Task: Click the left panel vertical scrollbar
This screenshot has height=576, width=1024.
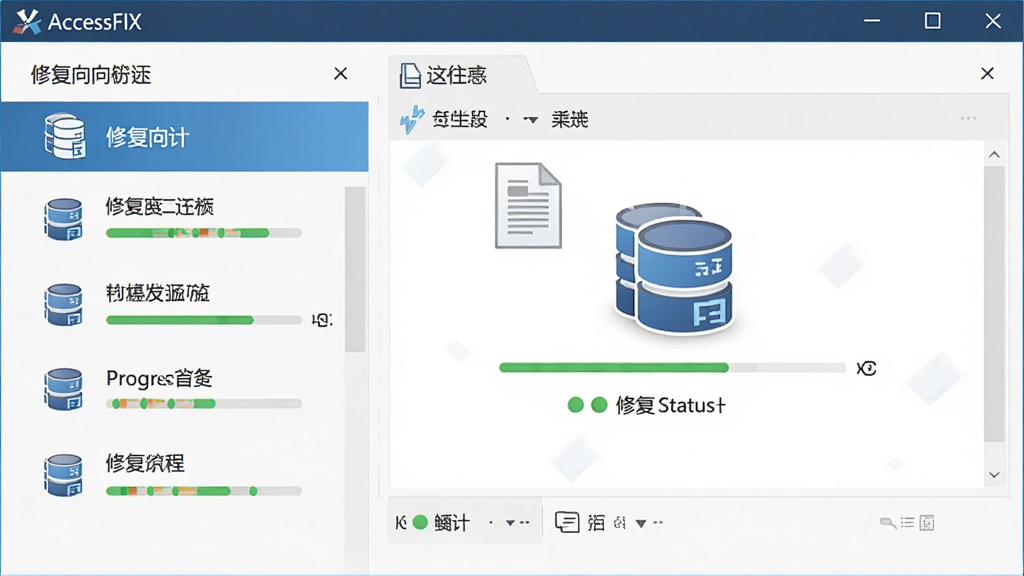Action: coord(355,269)
